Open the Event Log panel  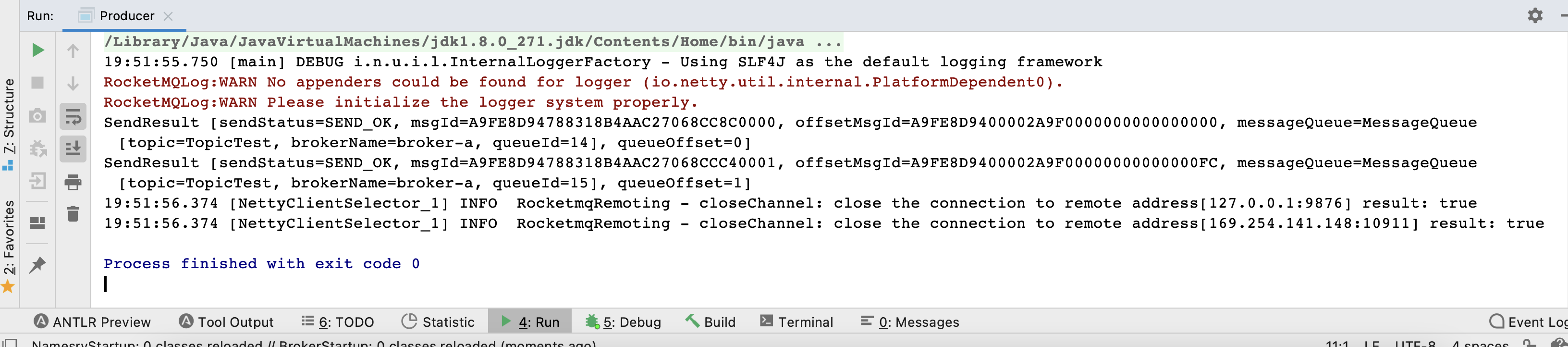(1528, 322)
